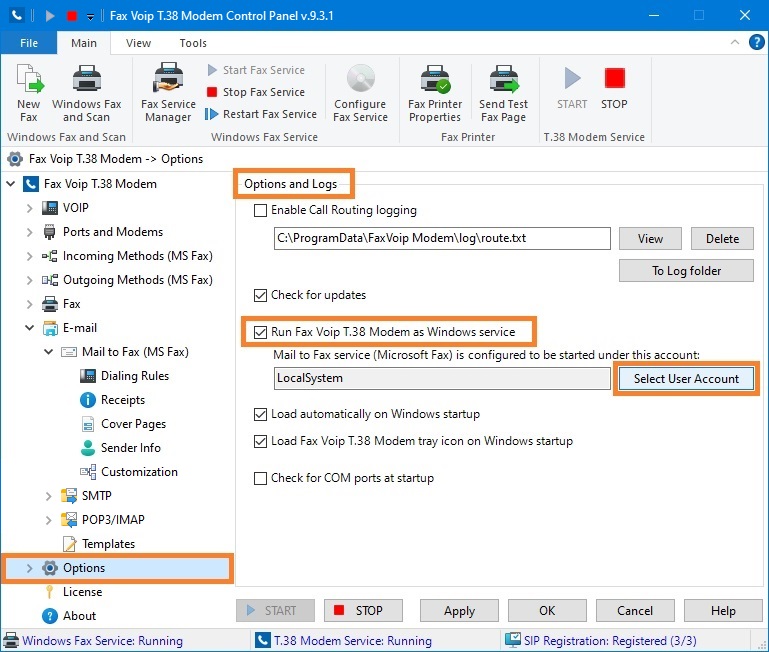Toggle Load tray icon on startup
This screenshot has width=769, height=652.
[260, 442]
